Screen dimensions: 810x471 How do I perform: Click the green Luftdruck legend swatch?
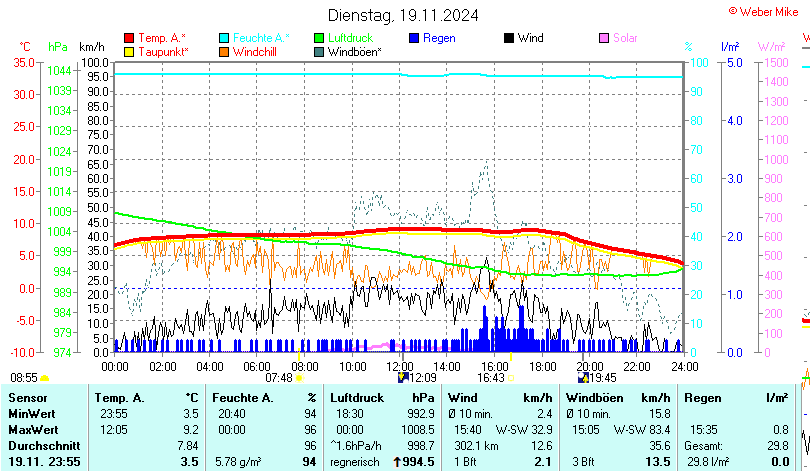tap(320, 38)
